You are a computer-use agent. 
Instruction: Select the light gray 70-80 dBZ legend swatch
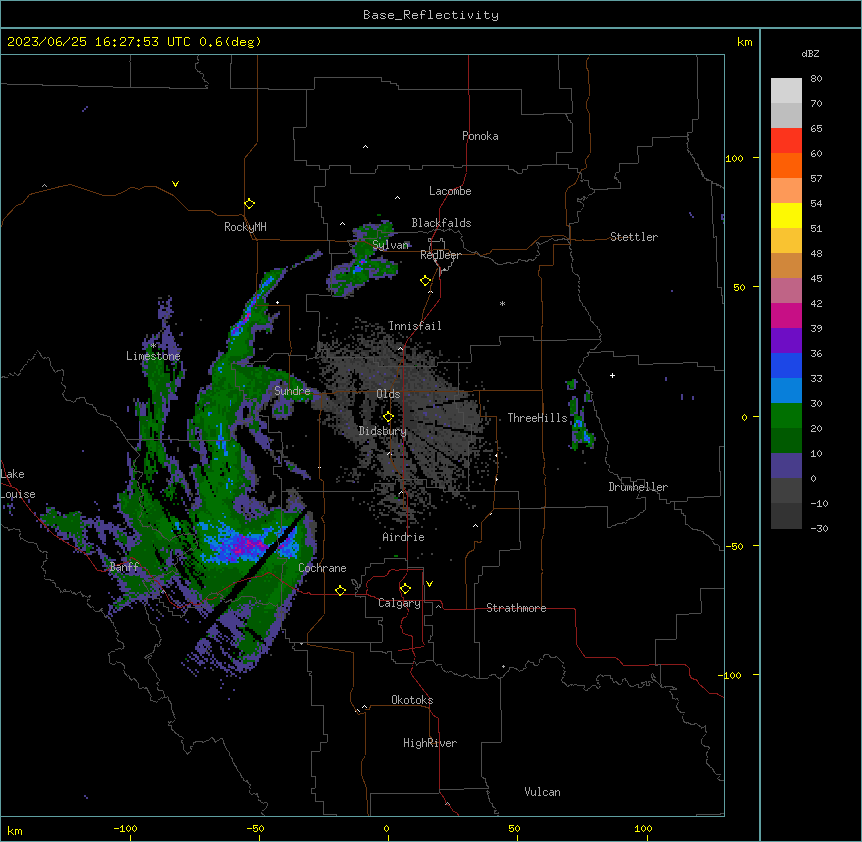click(x=786, y=91)
